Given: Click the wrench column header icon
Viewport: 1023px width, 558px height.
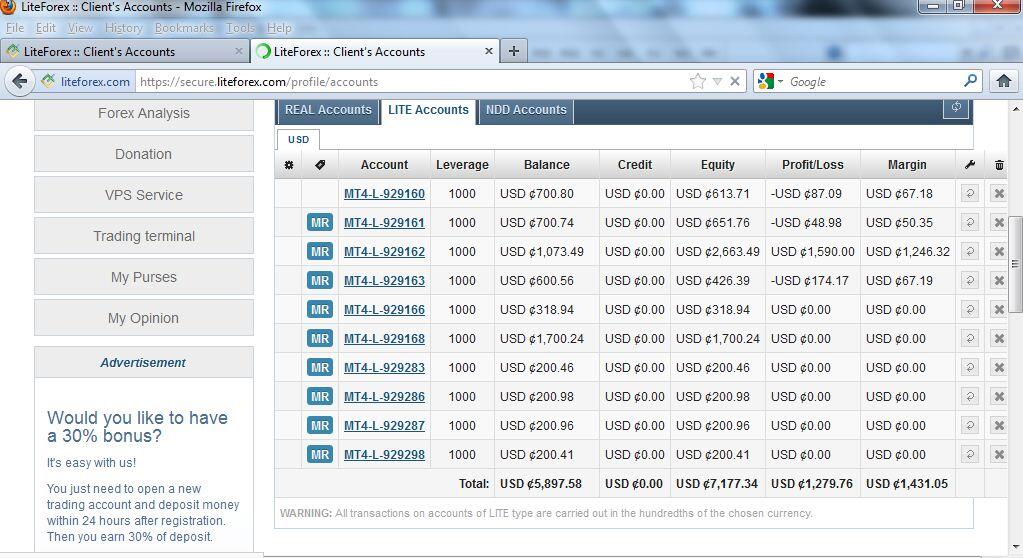Looking at the screenshot, I should (x=970, y=165).
